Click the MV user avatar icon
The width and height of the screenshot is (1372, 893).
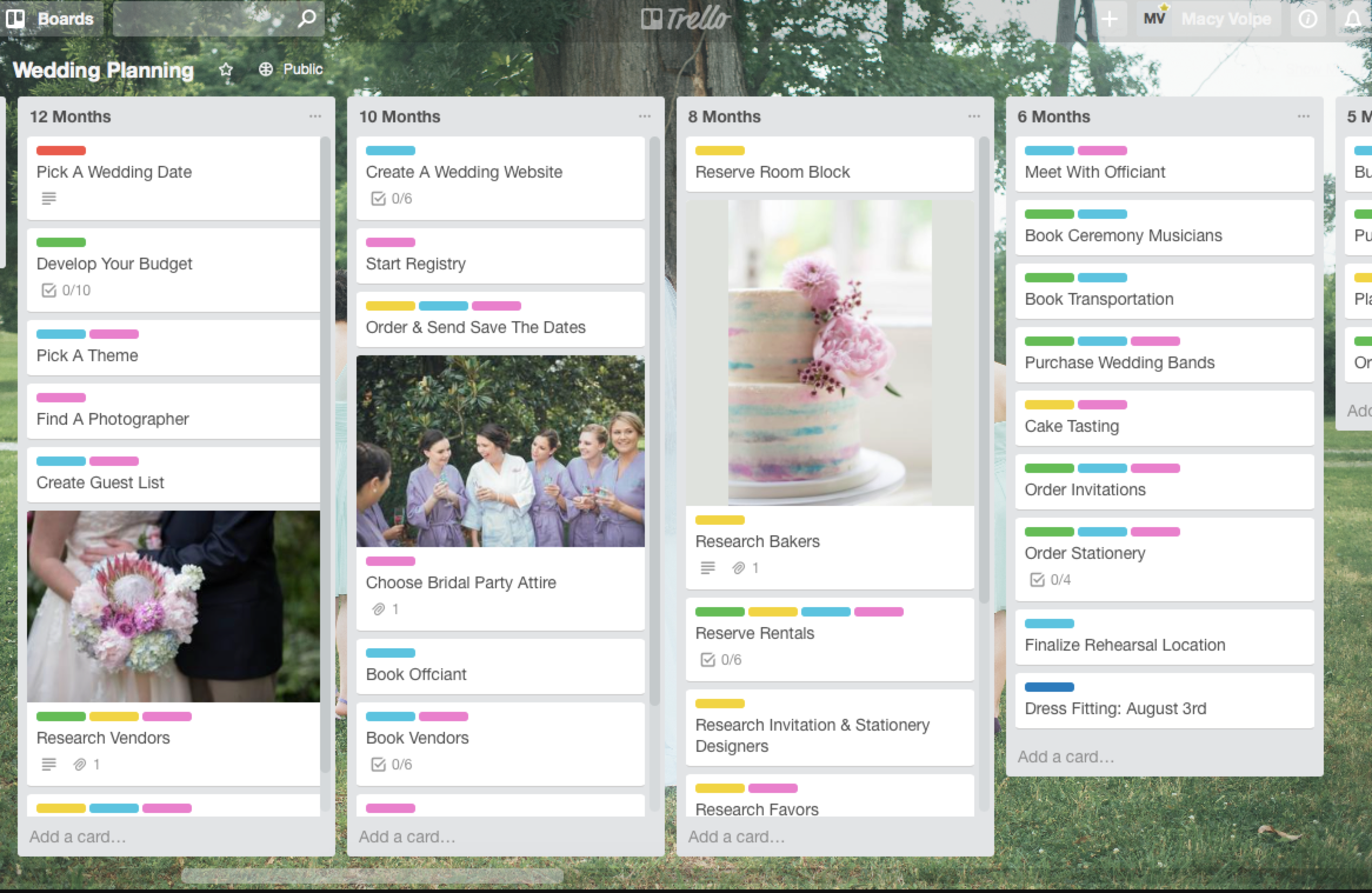point(1155,18)
